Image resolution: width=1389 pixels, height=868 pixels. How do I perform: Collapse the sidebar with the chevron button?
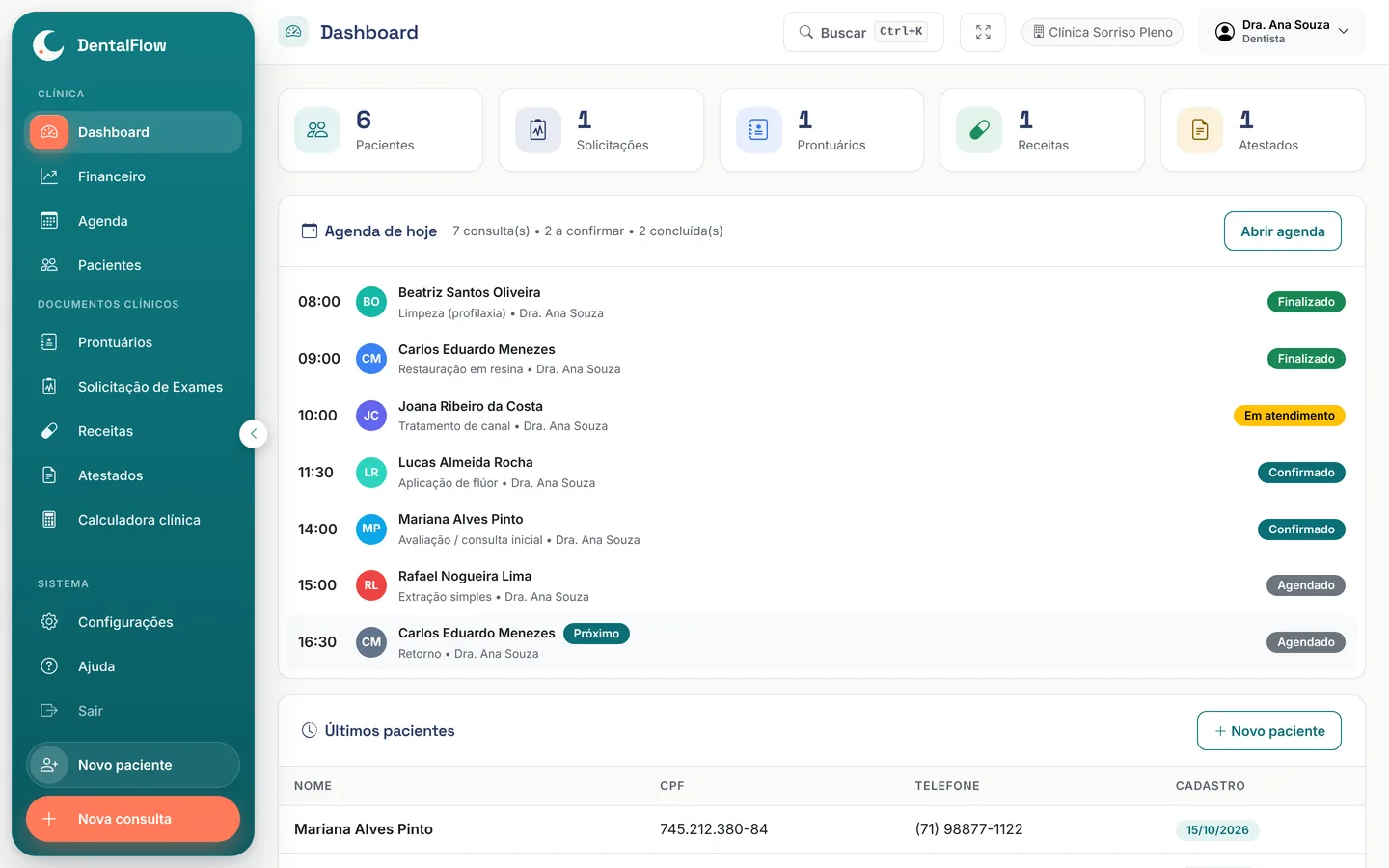pyautogui.click(x=253, y=434)
